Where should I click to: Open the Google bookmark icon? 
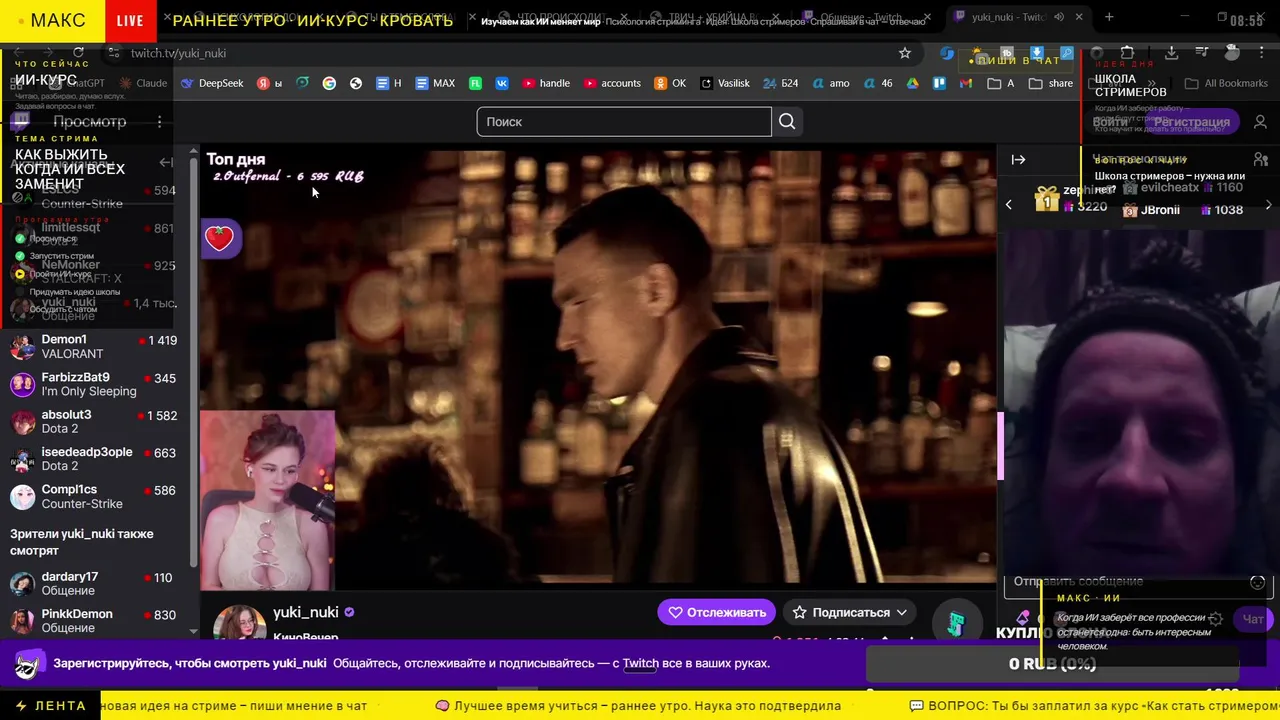pos(329,83)
